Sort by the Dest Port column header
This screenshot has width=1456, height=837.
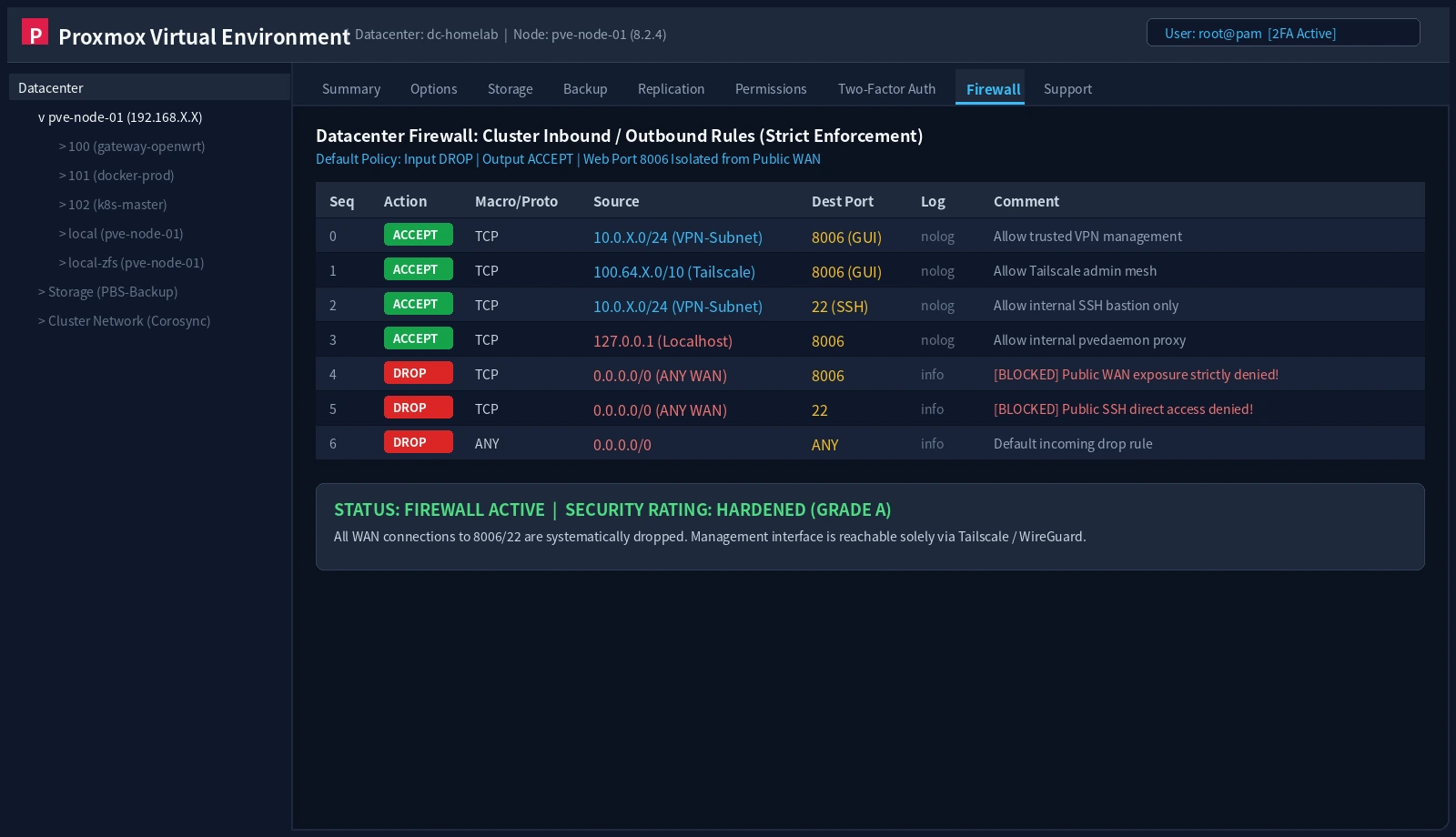(843, 201)
